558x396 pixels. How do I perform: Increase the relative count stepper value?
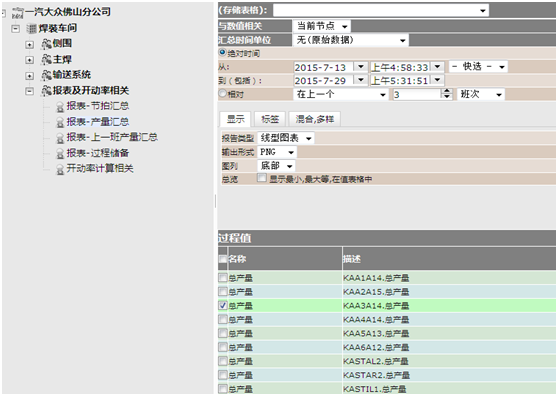click(x=447, y=92)
